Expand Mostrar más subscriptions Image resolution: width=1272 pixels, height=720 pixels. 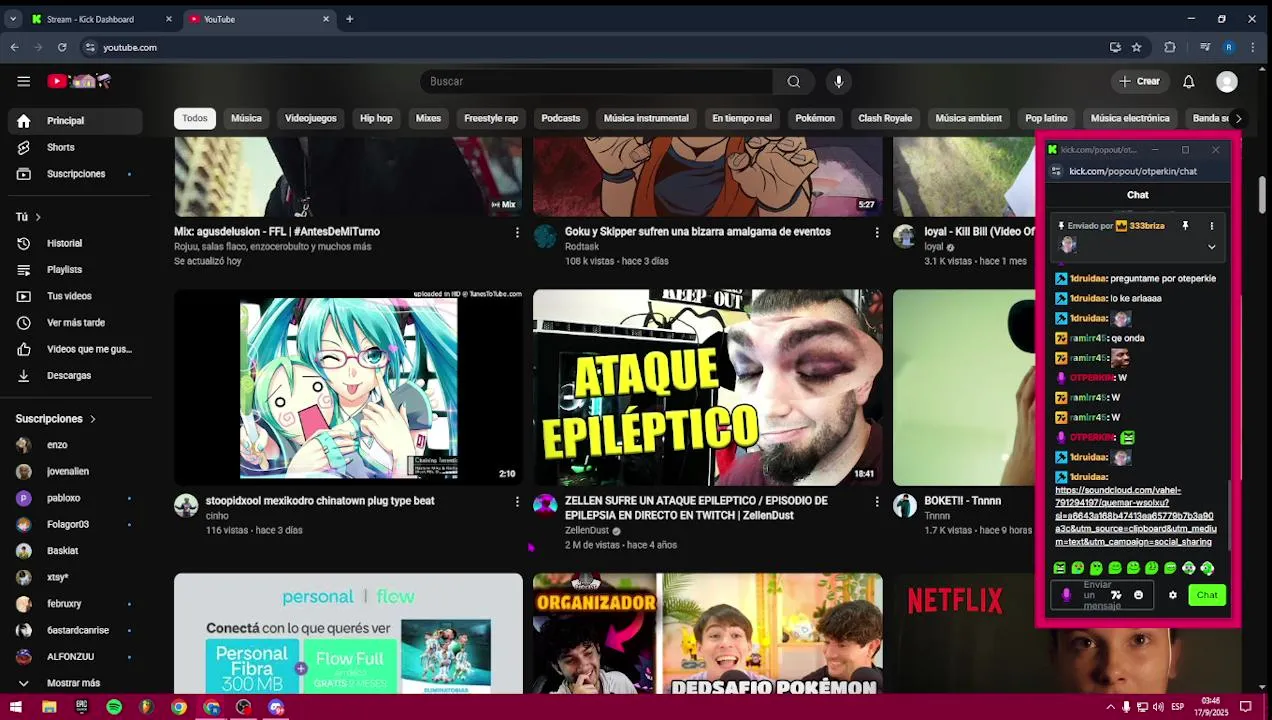tap(76, 683)
